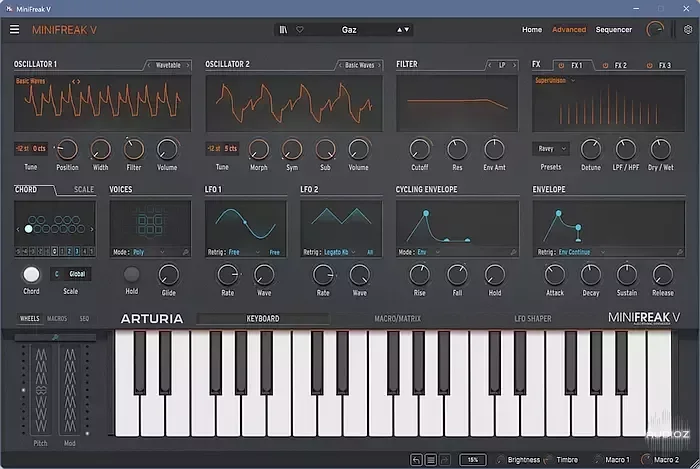Open the hamburger main menu
This screenshot has height=469, width=700.
coord(14,29)
